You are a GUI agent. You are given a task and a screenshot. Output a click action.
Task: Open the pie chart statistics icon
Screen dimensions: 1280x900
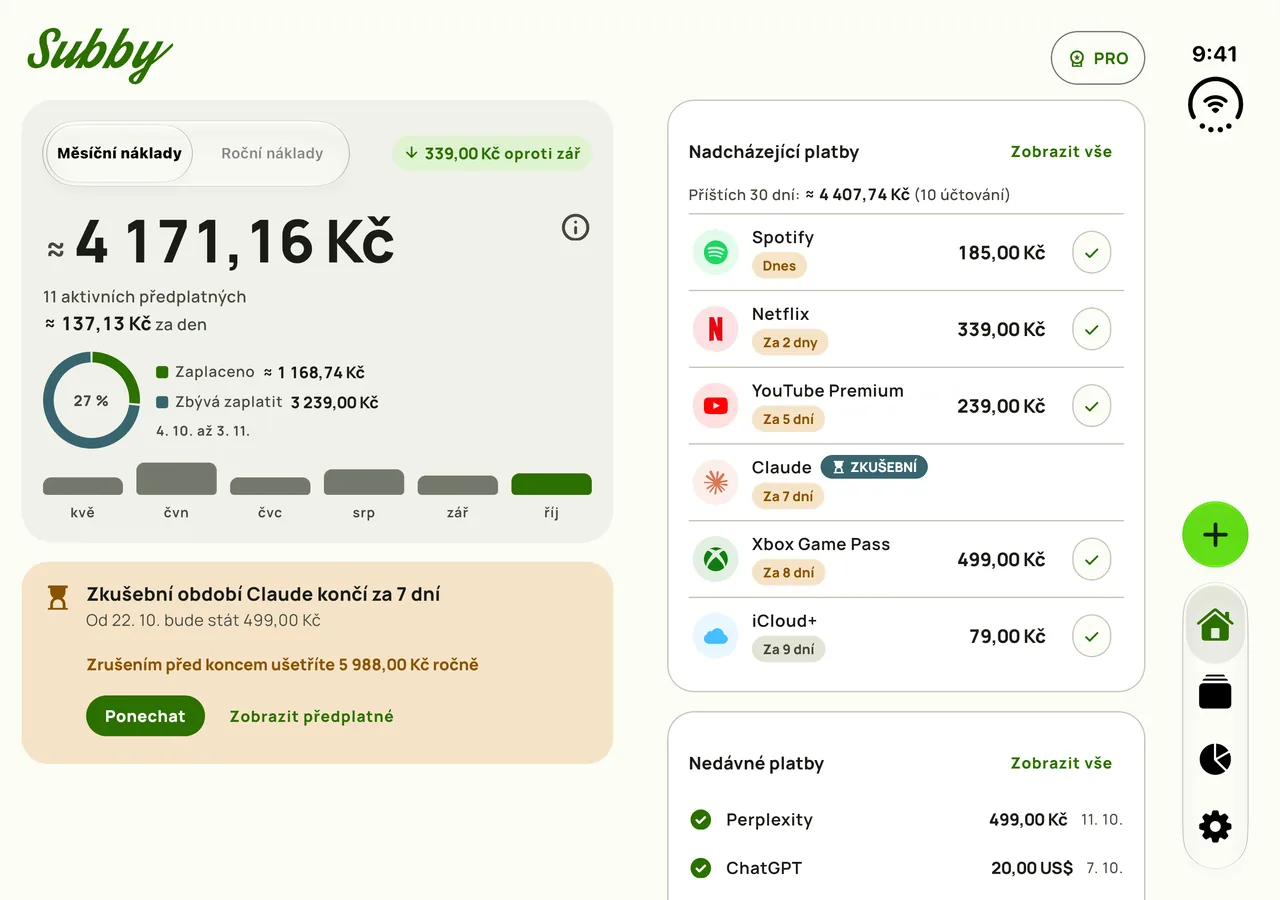1215,759
